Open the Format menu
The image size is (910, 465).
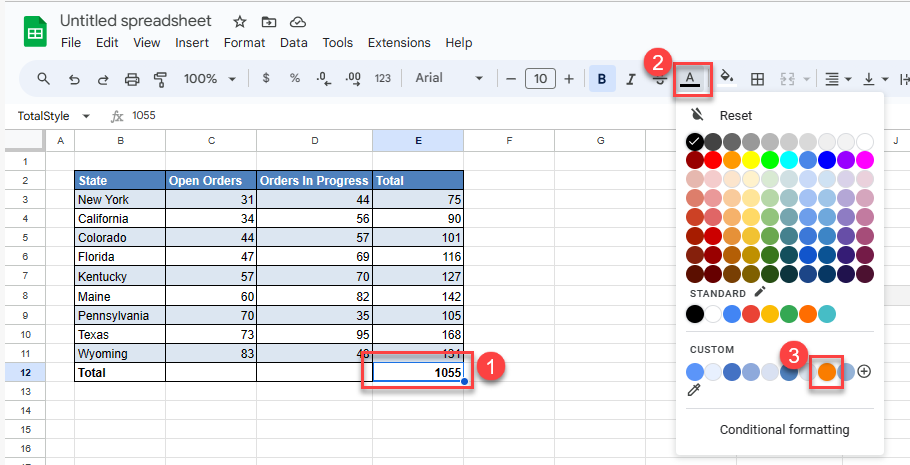pyautogui.click(x=244, y=43)
